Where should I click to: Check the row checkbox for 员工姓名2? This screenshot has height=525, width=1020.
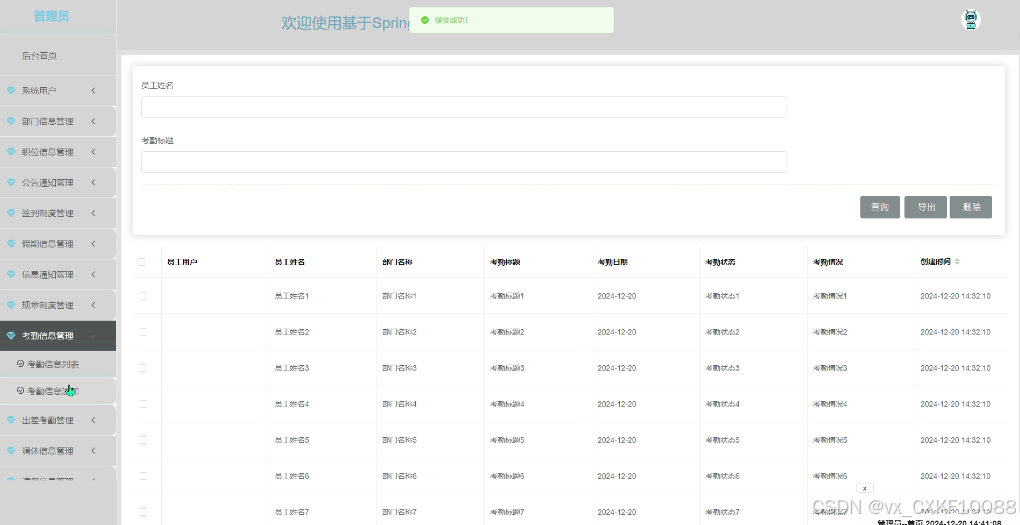click(x=143, y=332)
